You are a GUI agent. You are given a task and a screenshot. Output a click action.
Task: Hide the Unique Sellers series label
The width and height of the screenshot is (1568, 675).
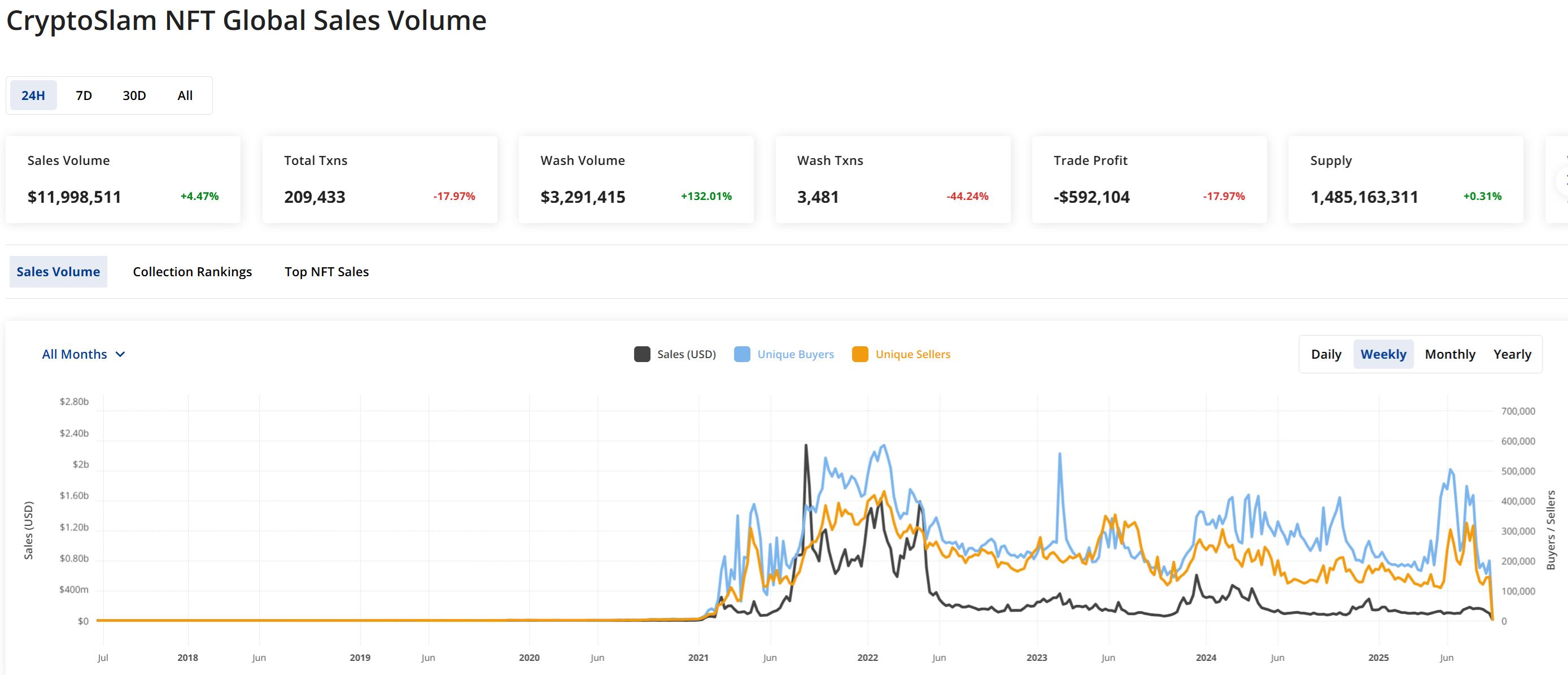(913, 354)
